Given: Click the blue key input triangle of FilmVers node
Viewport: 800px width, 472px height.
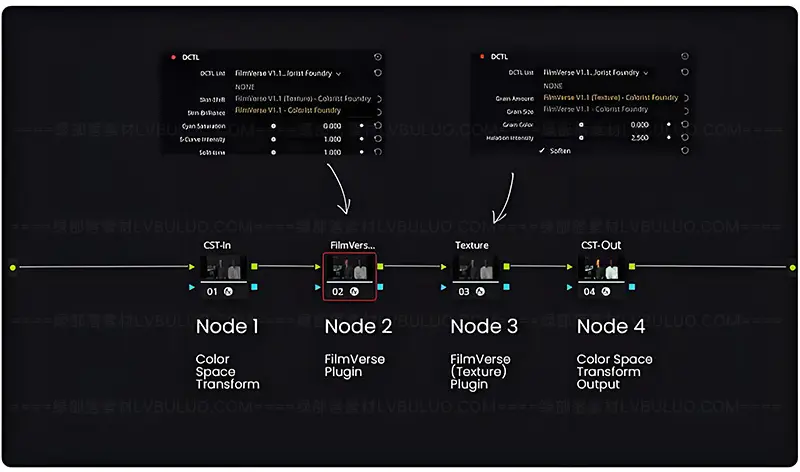Looking at the screenshot, I should click(x=318, y=287).
